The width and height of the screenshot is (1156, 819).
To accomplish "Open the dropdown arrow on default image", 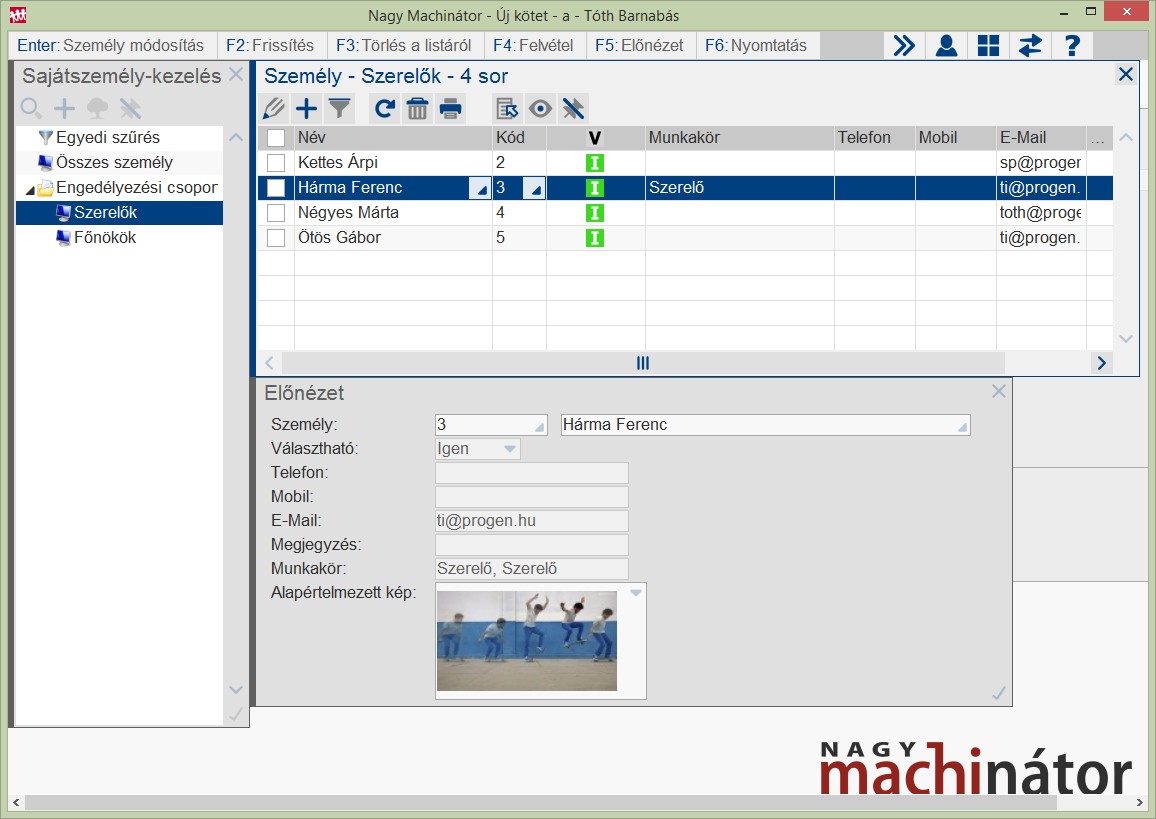I will 635,593.
